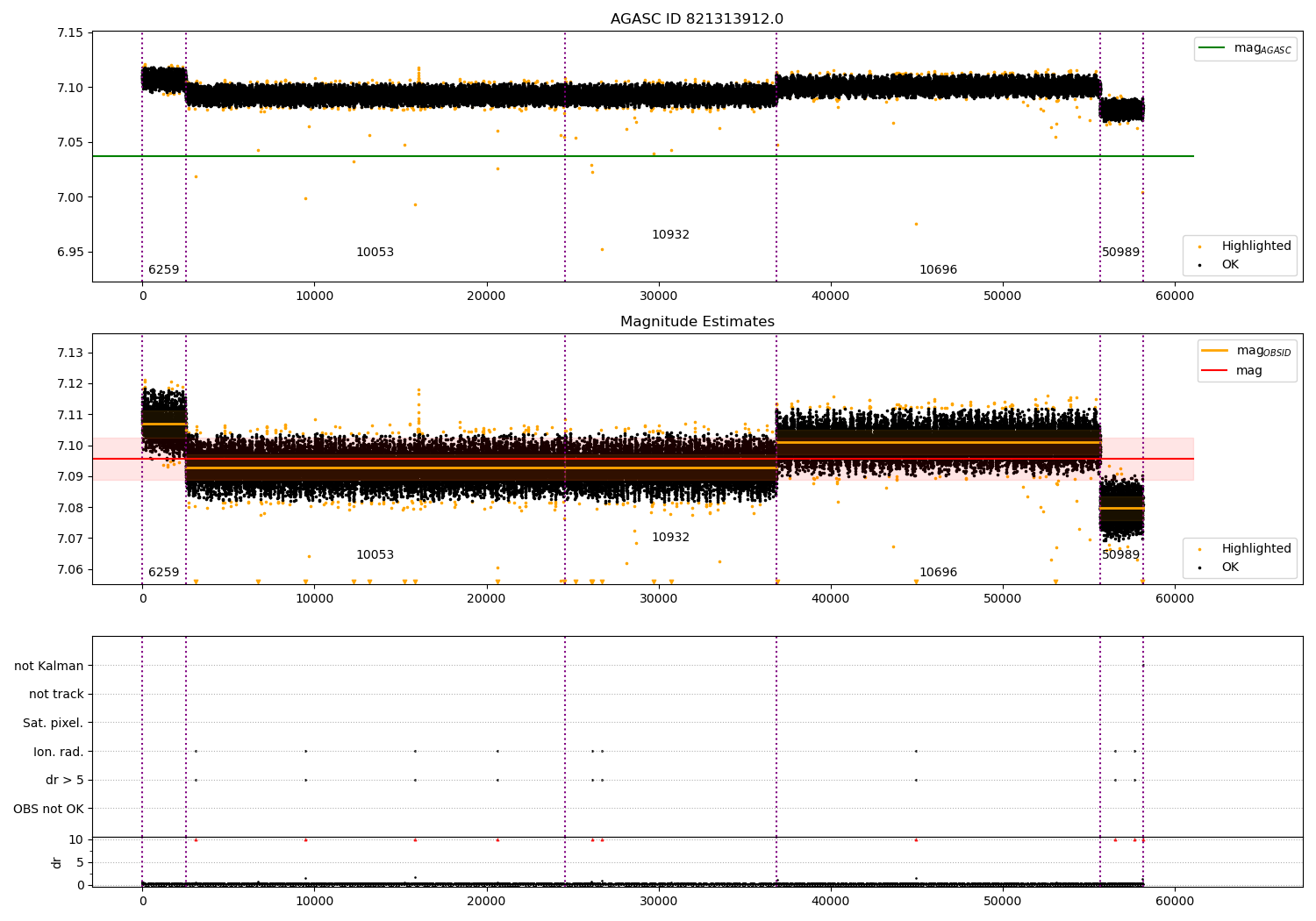Click the "Ion. rad." row label
Viewport: 1316px width, 921px height.
point(59,753)
